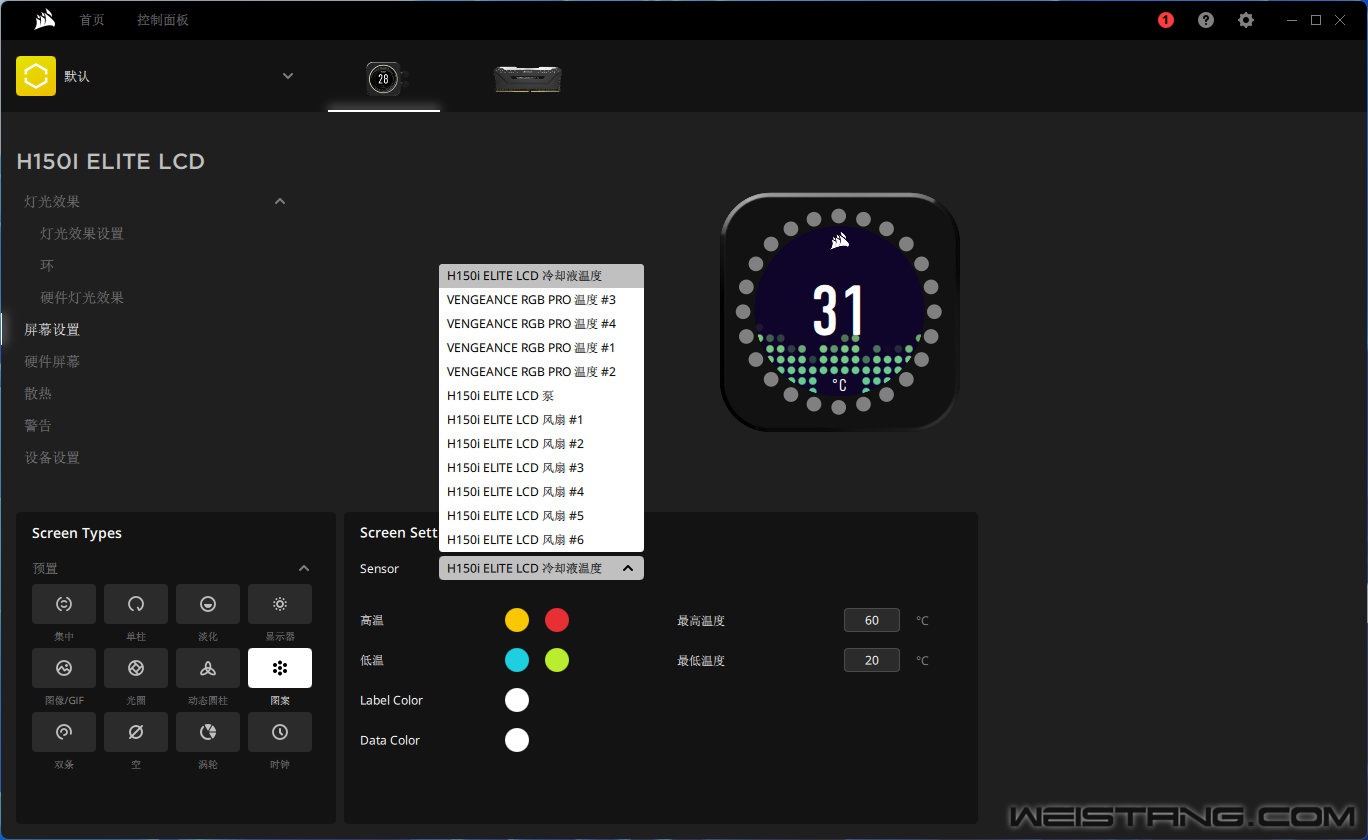This screenshot has width=1368, height=840.
Task: Choose H150i ELITE LCD 风扇 #6
Action: point(541,540)
